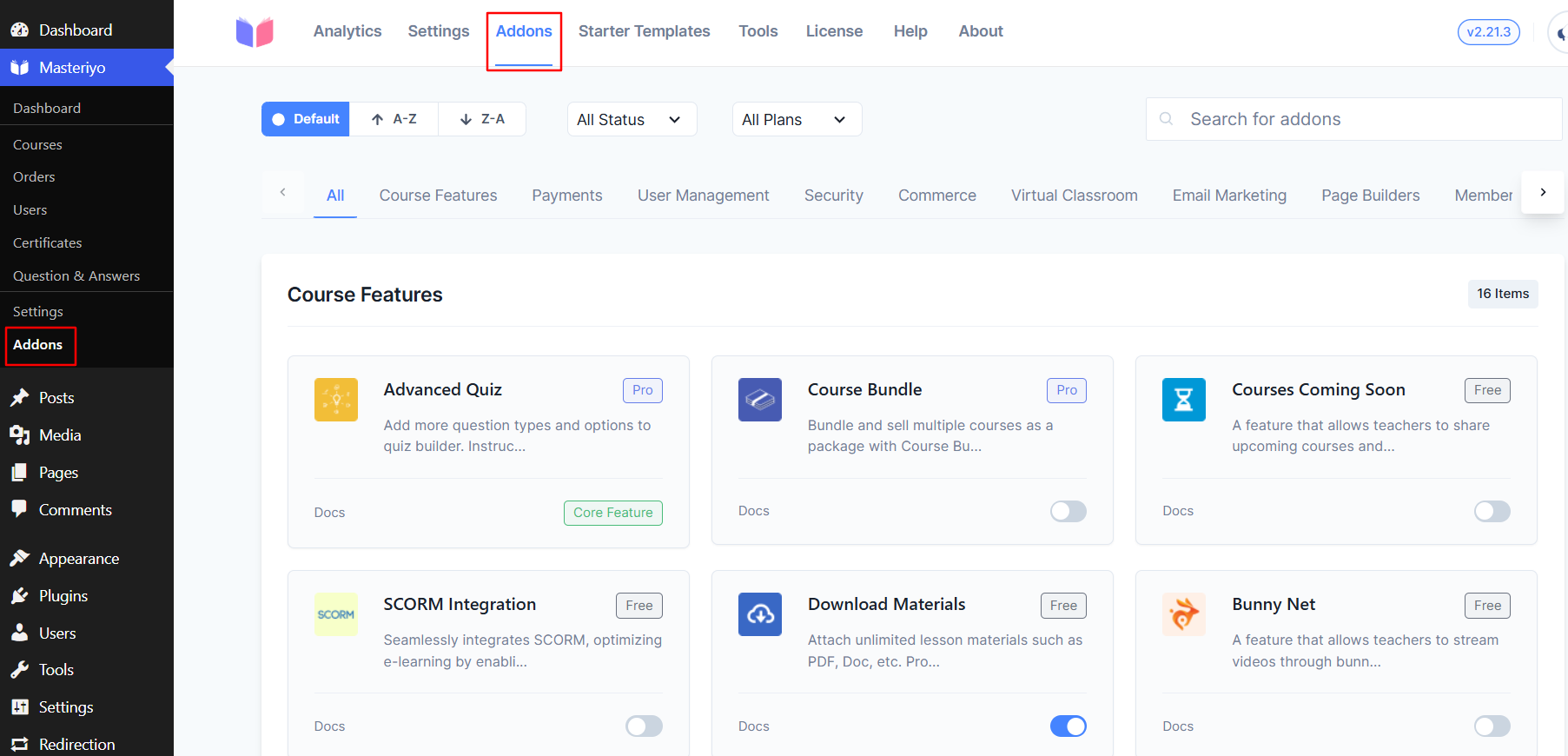Click the Posts pin icon
Screen dimensions: 1568x756
[20, 397]
